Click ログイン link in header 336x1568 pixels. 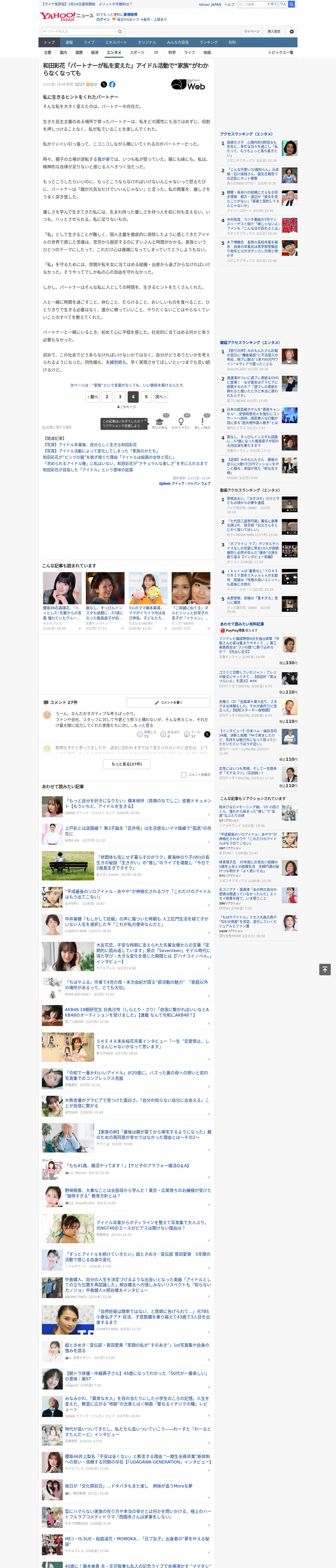(x=103, y=20)
